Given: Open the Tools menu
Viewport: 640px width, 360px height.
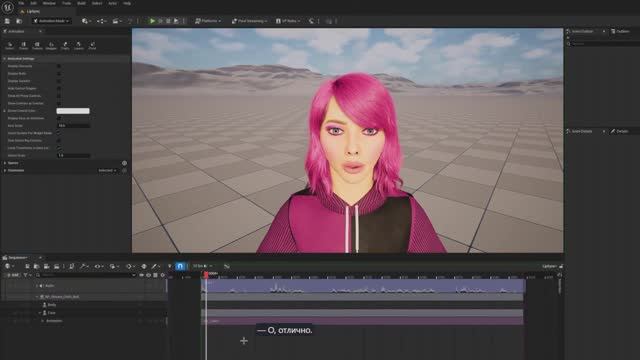Looking at the screenshot, I should [66, 3].
